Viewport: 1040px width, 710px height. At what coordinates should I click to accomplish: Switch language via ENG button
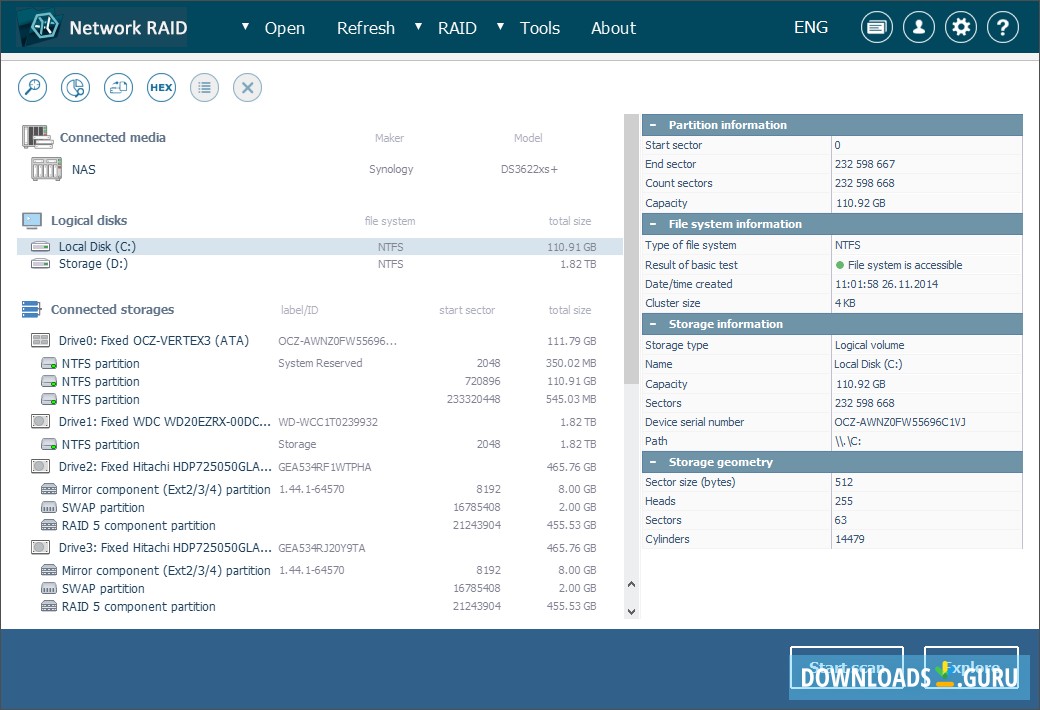click(810, 28)
